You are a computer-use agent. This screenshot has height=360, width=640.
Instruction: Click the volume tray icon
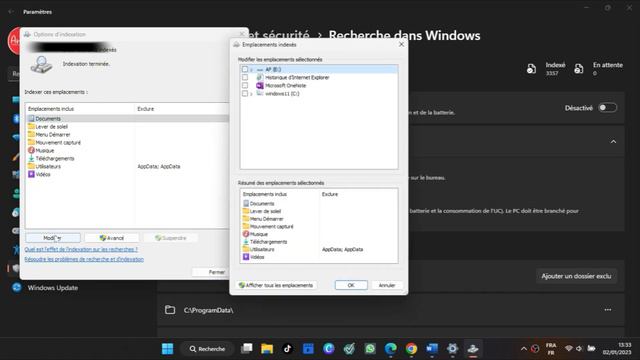579,349
